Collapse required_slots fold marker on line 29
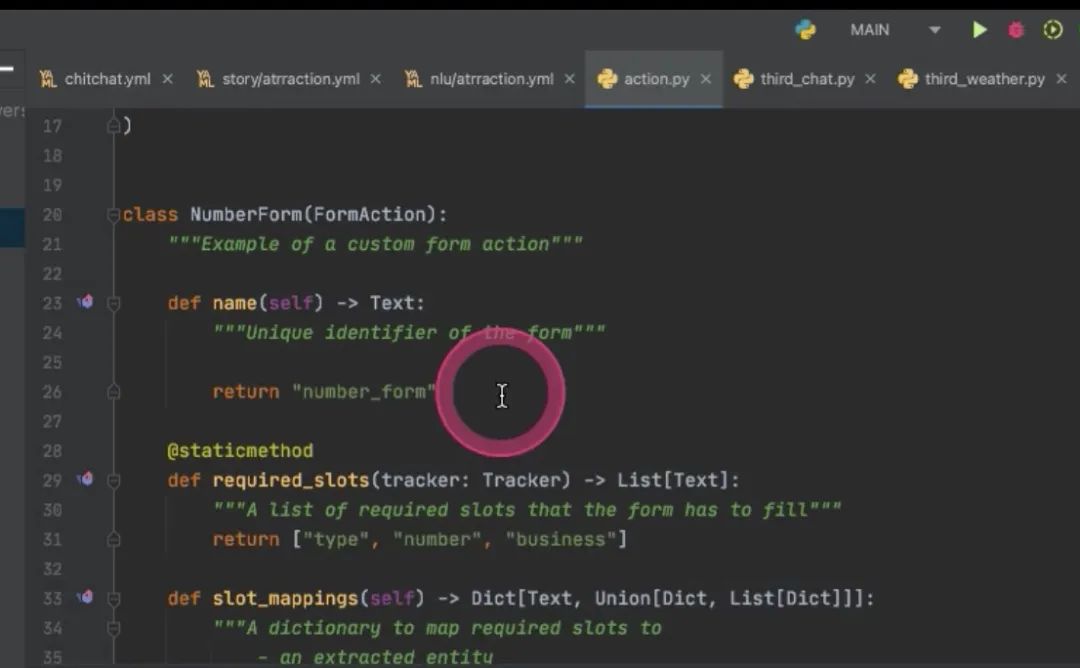Screen dimensions: 1080x668 point(114,480)
